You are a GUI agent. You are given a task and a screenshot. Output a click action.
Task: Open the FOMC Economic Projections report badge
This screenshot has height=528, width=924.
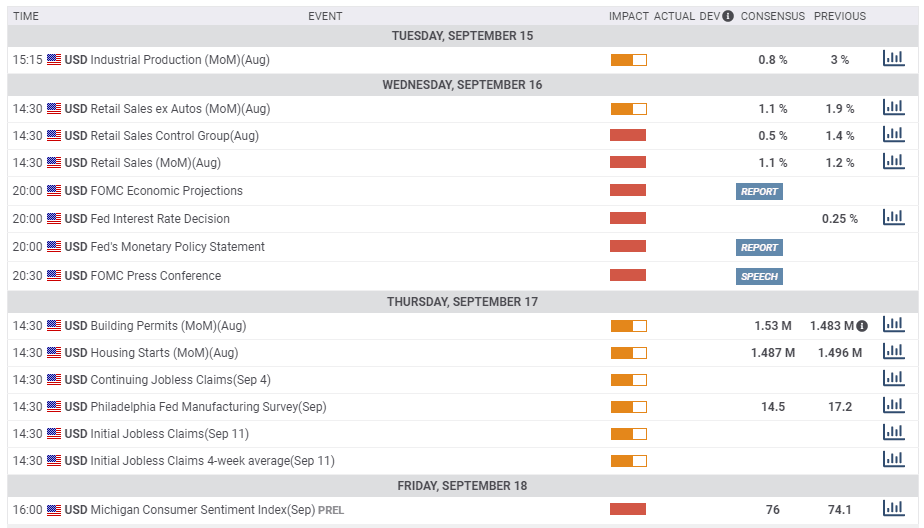759,191
